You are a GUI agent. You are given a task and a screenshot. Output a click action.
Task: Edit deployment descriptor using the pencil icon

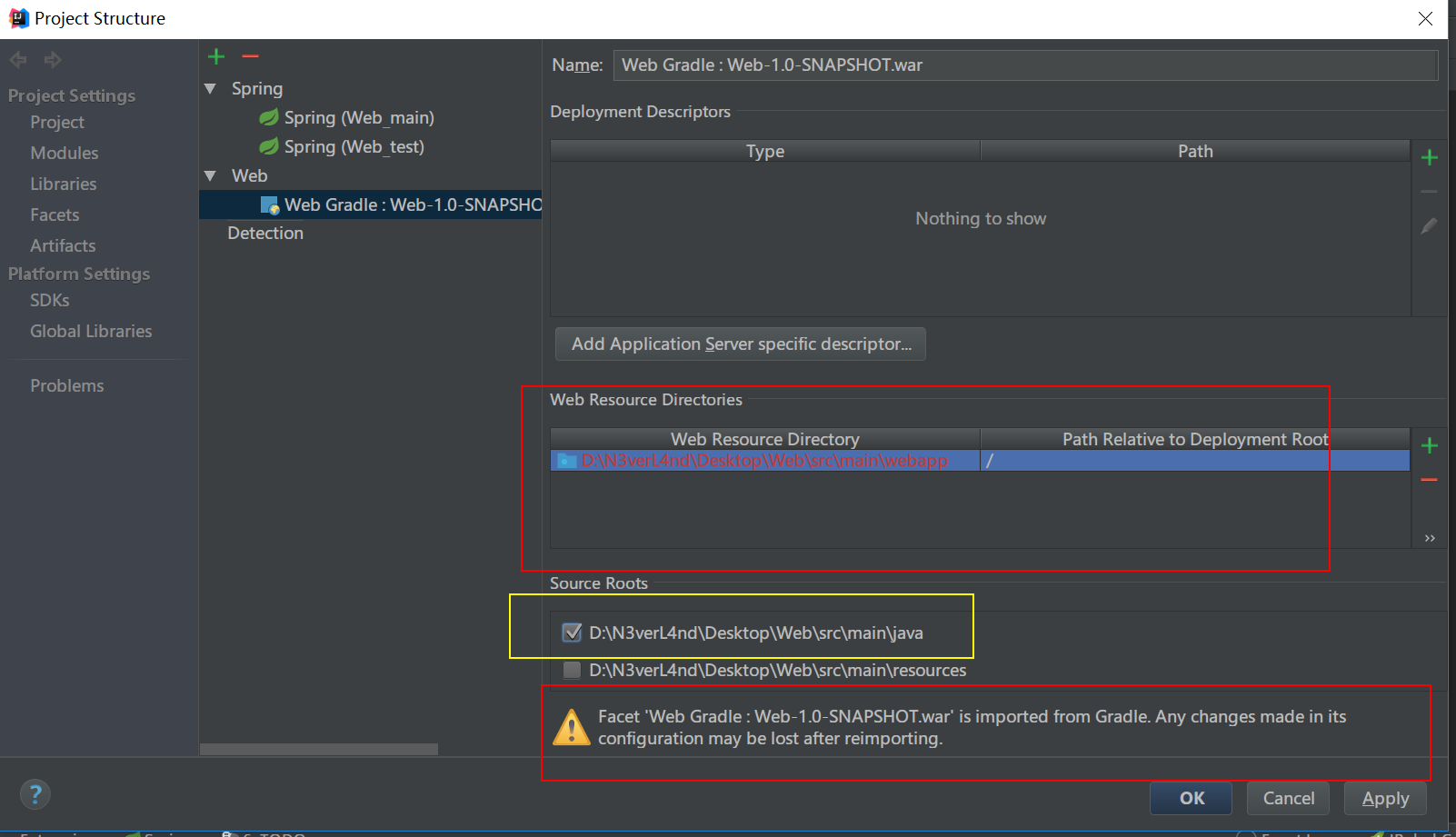[x=1430, y=224]
